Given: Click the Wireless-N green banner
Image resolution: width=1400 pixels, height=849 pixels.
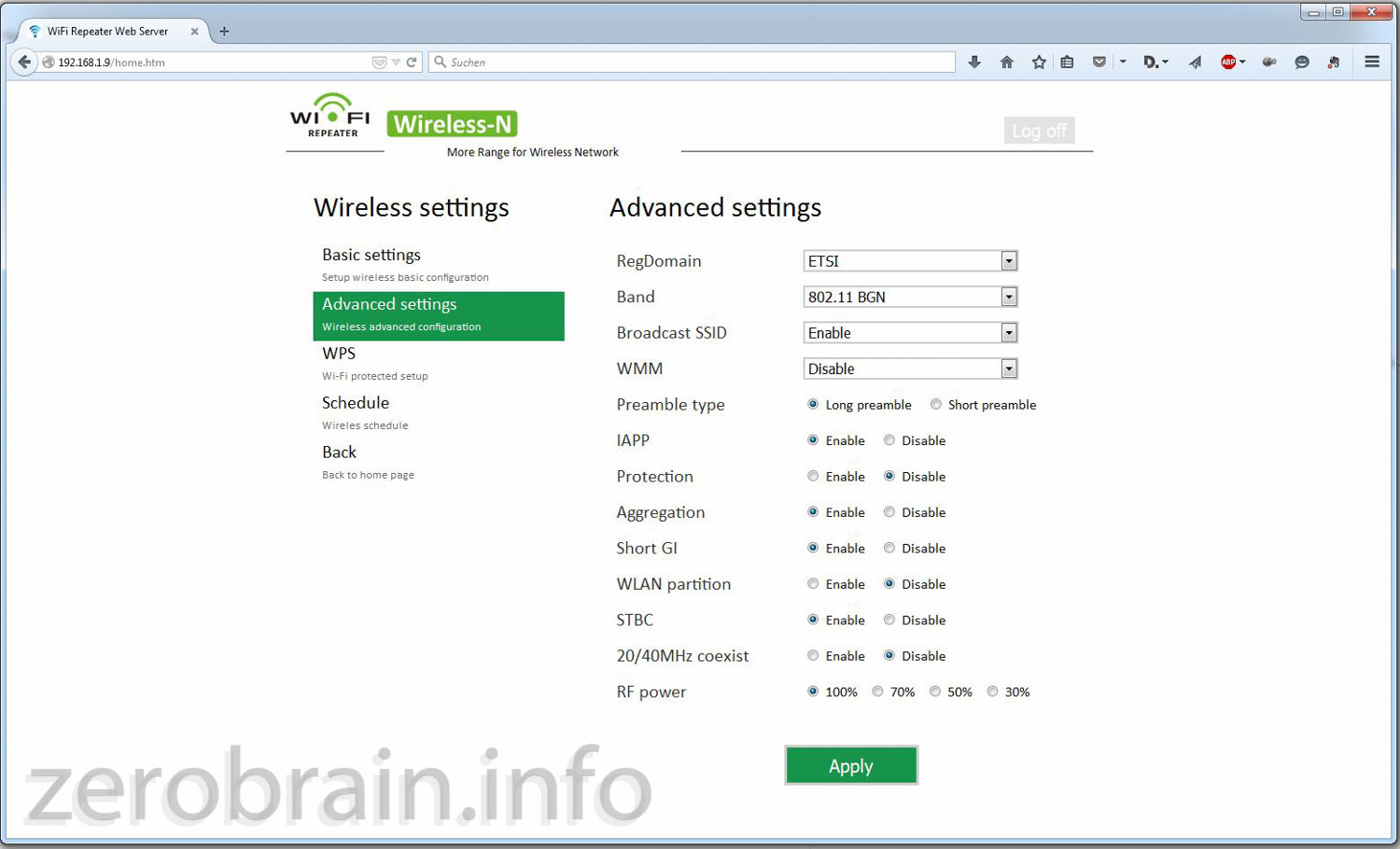Looking at the screenshot, I should [453, 124].
